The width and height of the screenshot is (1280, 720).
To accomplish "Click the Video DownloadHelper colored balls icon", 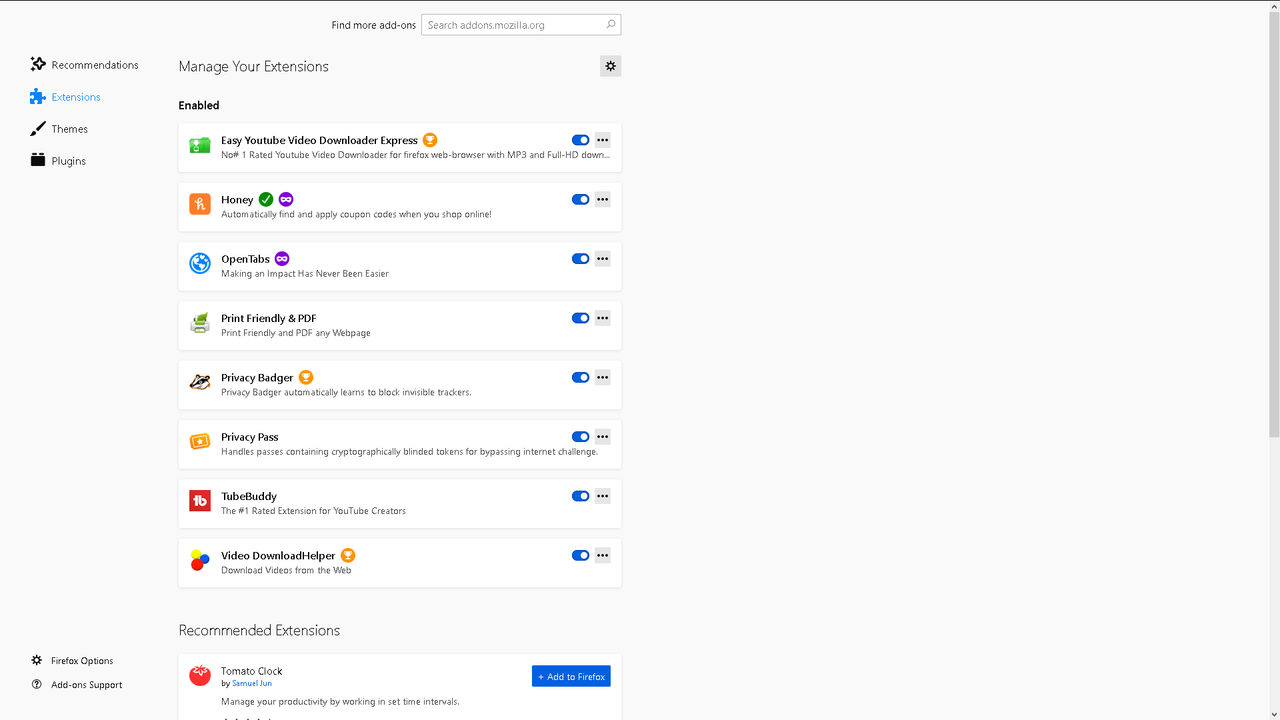I will coord(200,561).
